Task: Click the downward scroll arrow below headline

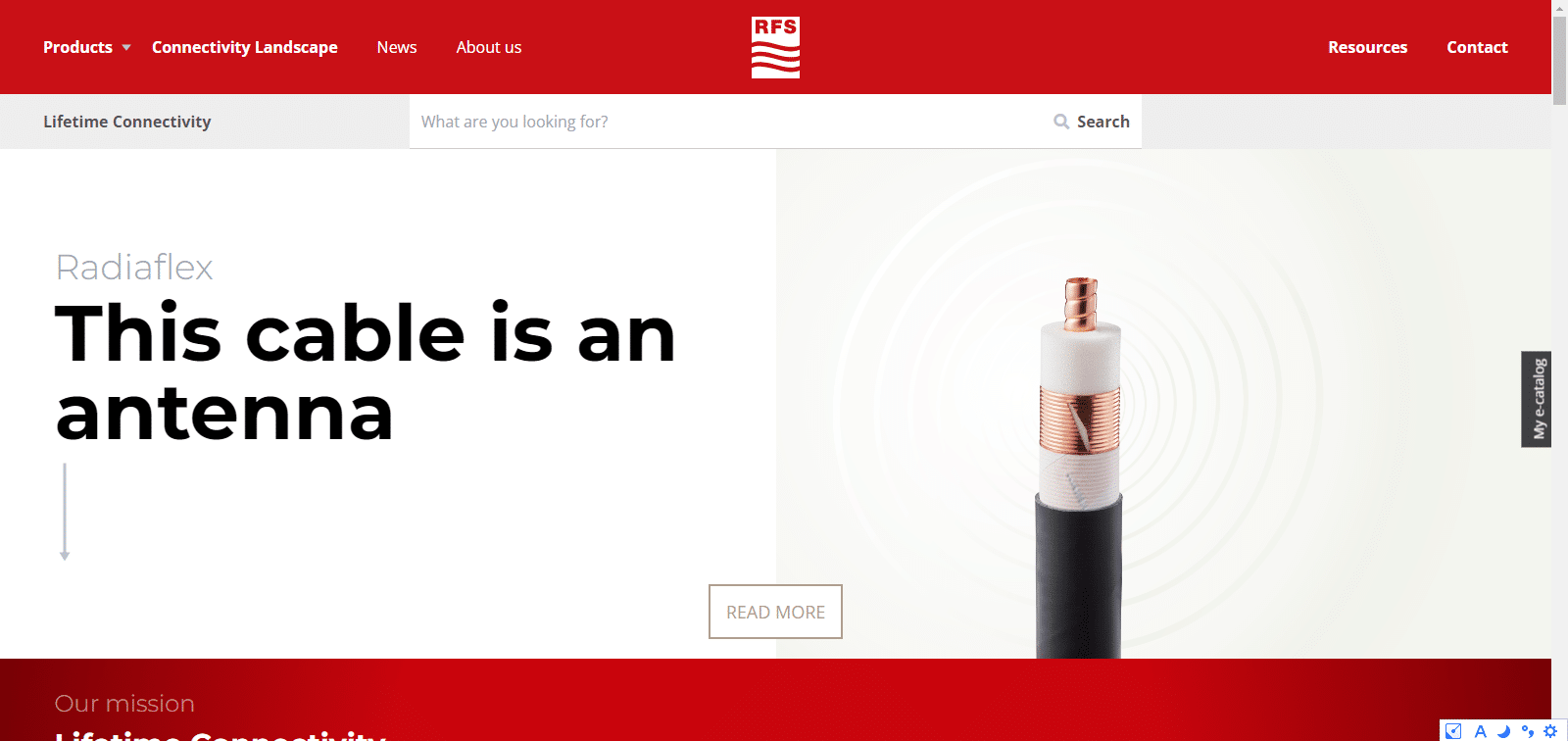Action: tap(65, 512)
